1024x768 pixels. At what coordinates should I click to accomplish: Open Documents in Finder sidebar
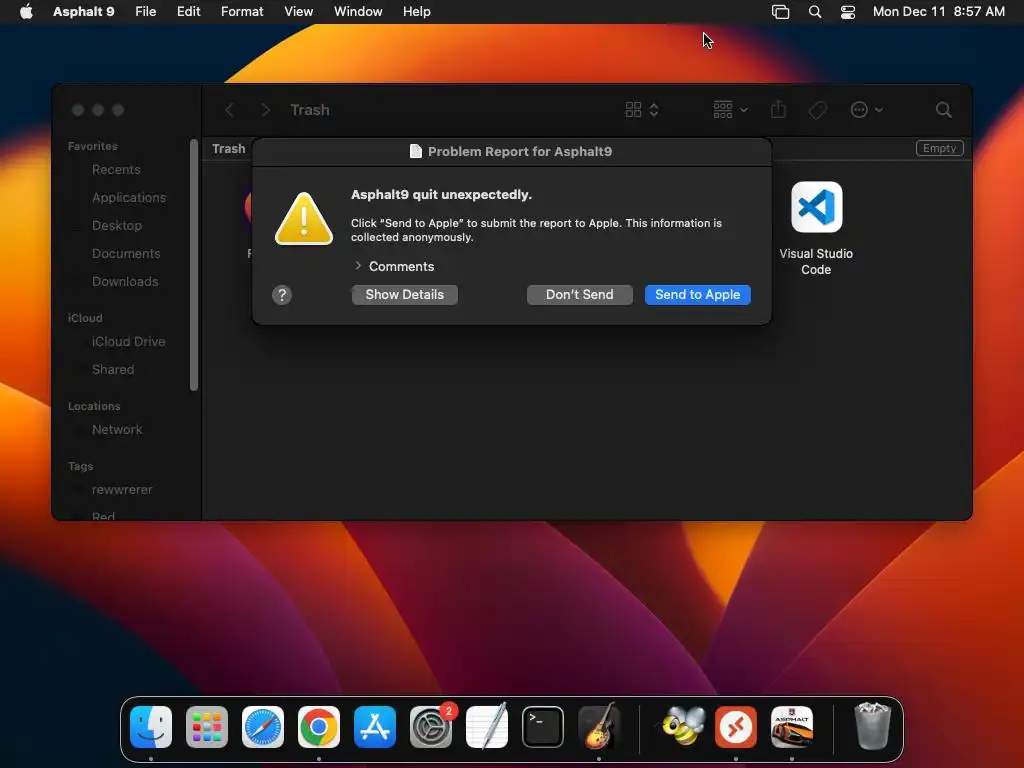[x=126, y=254]
